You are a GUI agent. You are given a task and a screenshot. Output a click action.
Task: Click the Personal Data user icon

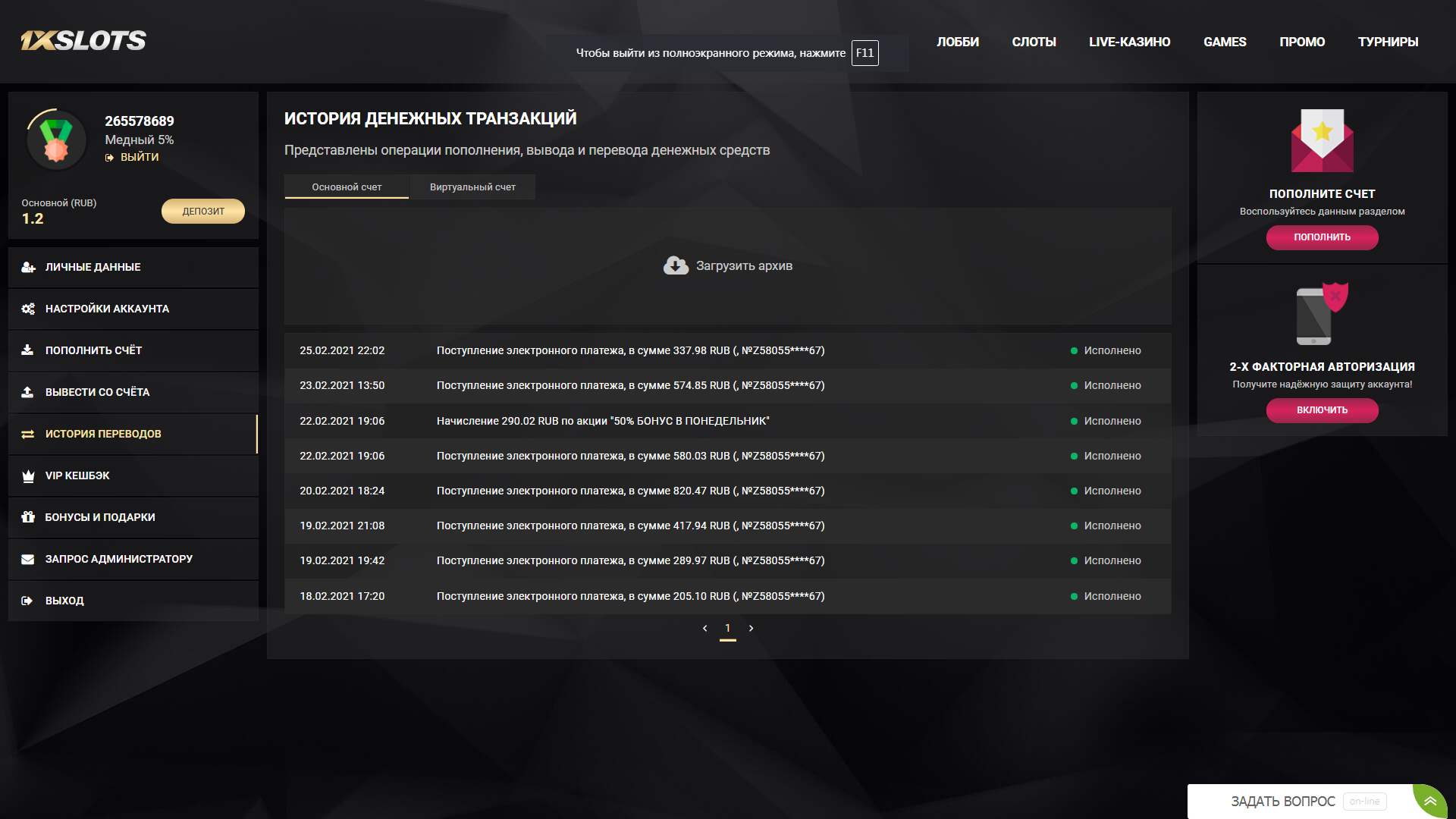pos(28,267)
